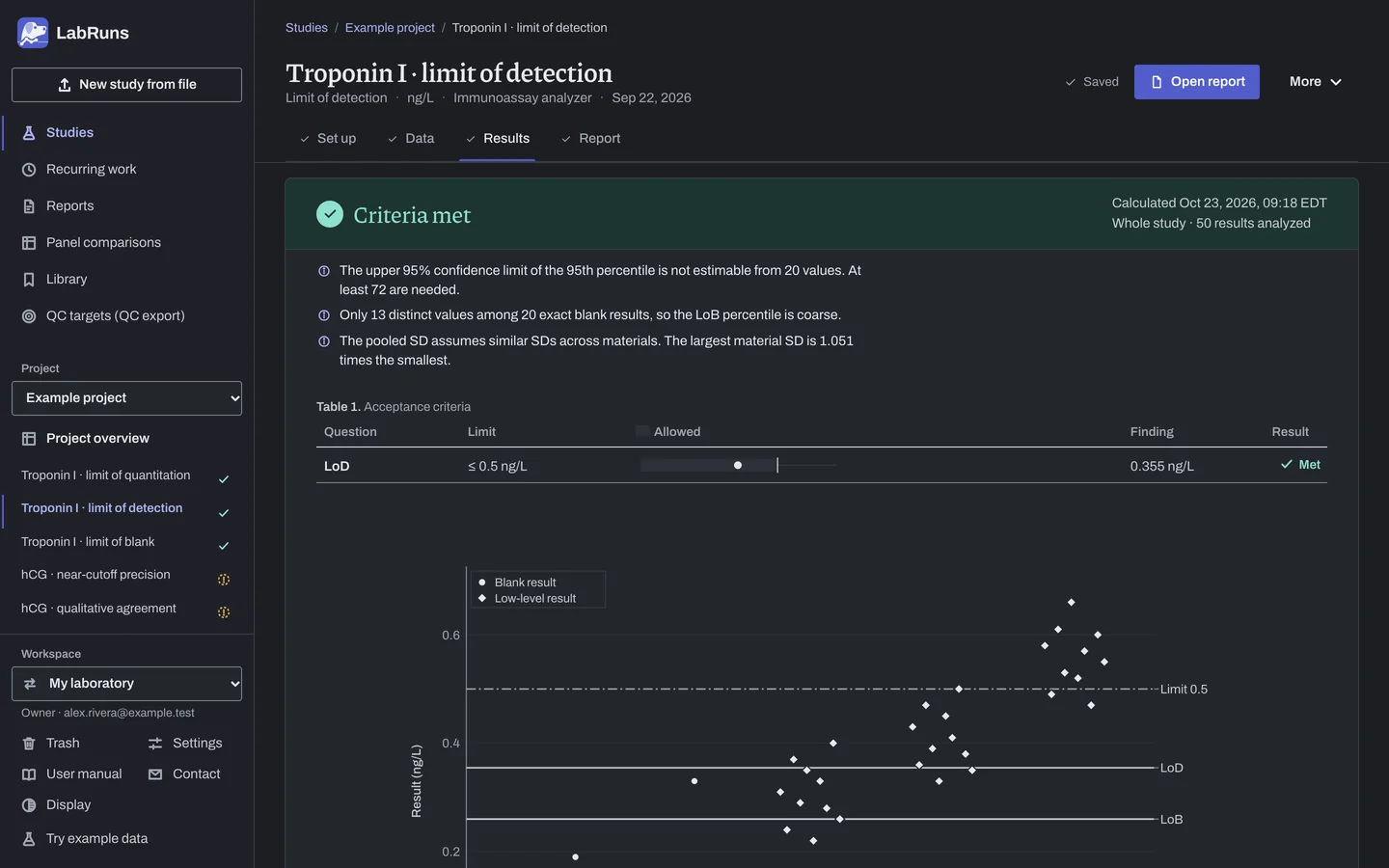Click the Limit 0.5 chart label
This screenshot has height=868, width=1389.
tap(1184, 690)
